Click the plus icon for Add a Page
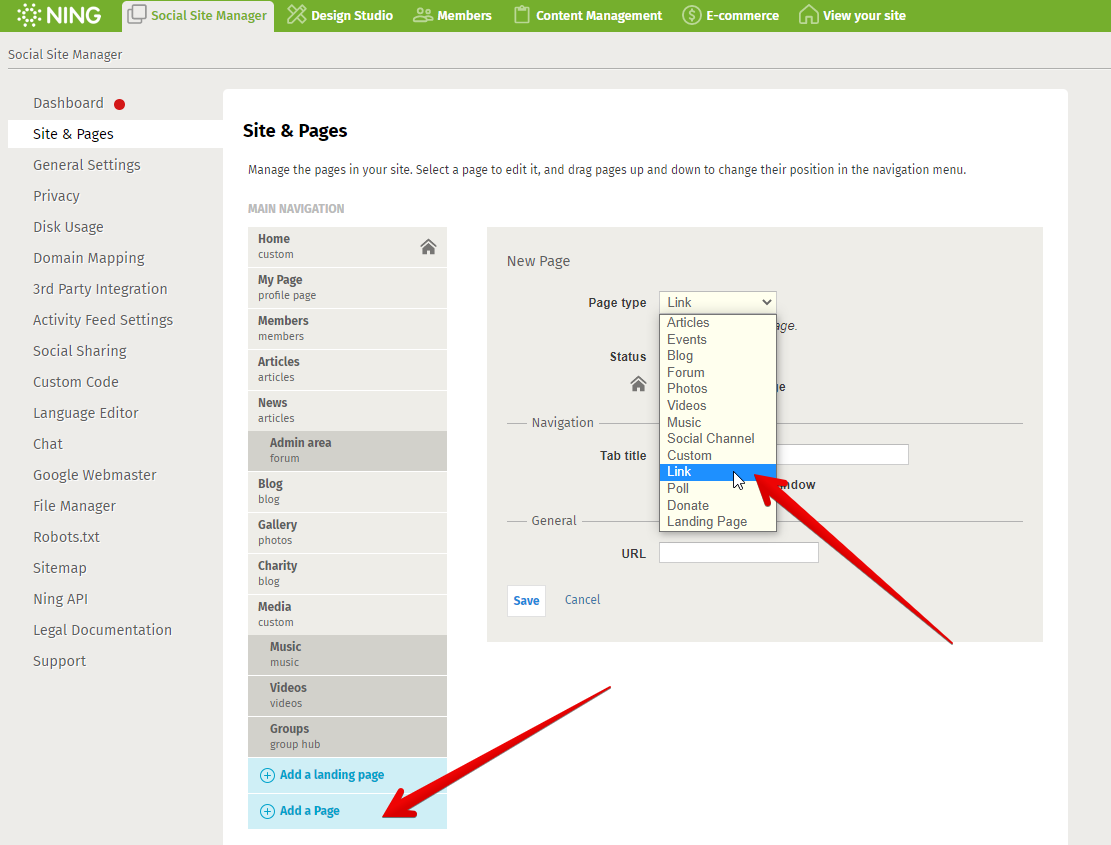 click(267, 812)
